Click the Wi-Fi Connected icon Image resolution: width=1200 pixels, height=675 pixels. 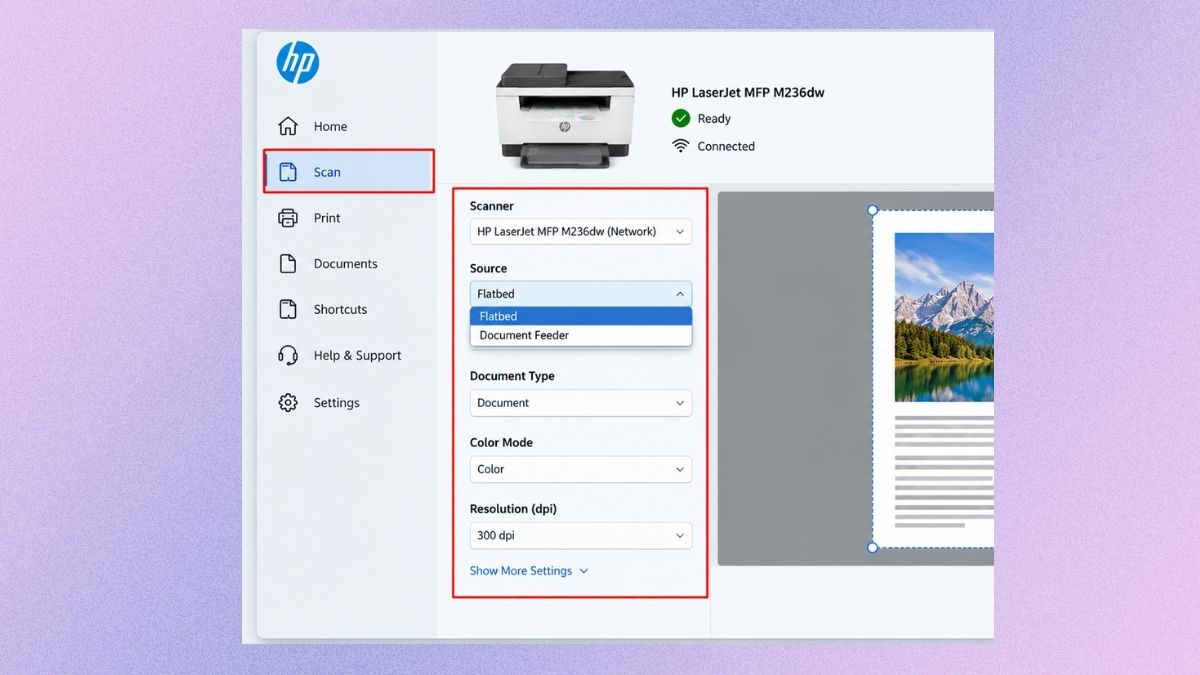tap(681, 146)
